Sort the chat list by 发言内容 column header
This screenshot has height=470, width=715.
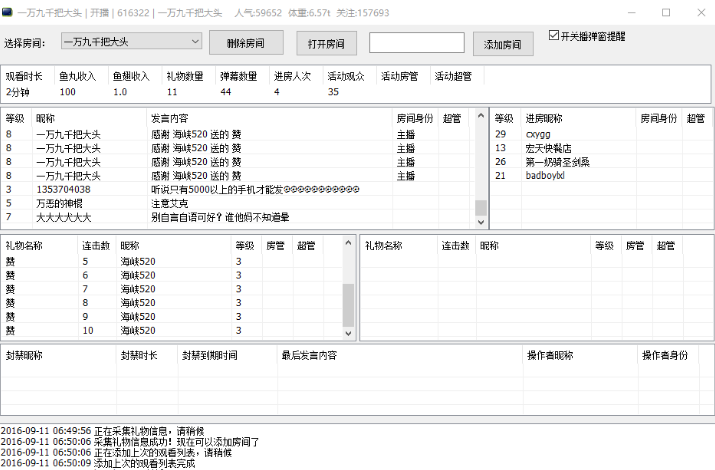coord(170,118)
